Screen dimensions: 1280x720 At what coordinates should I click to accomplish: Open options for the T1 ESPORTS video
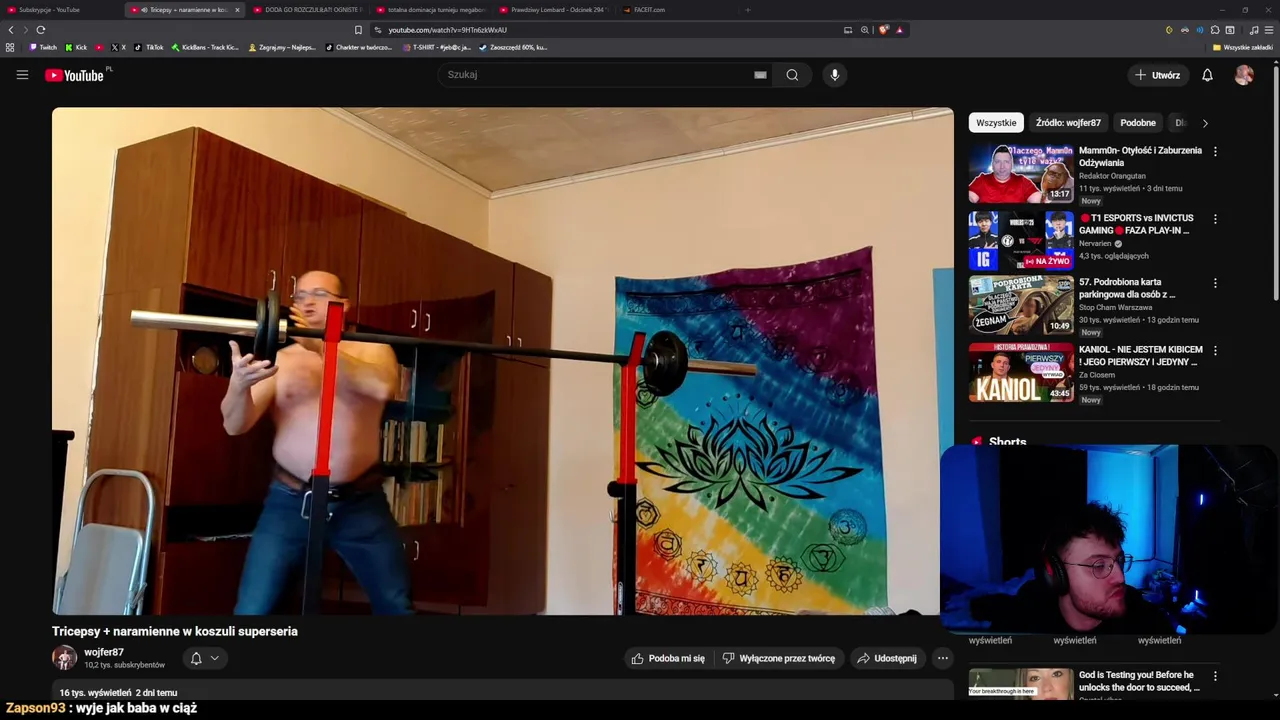1215,219
